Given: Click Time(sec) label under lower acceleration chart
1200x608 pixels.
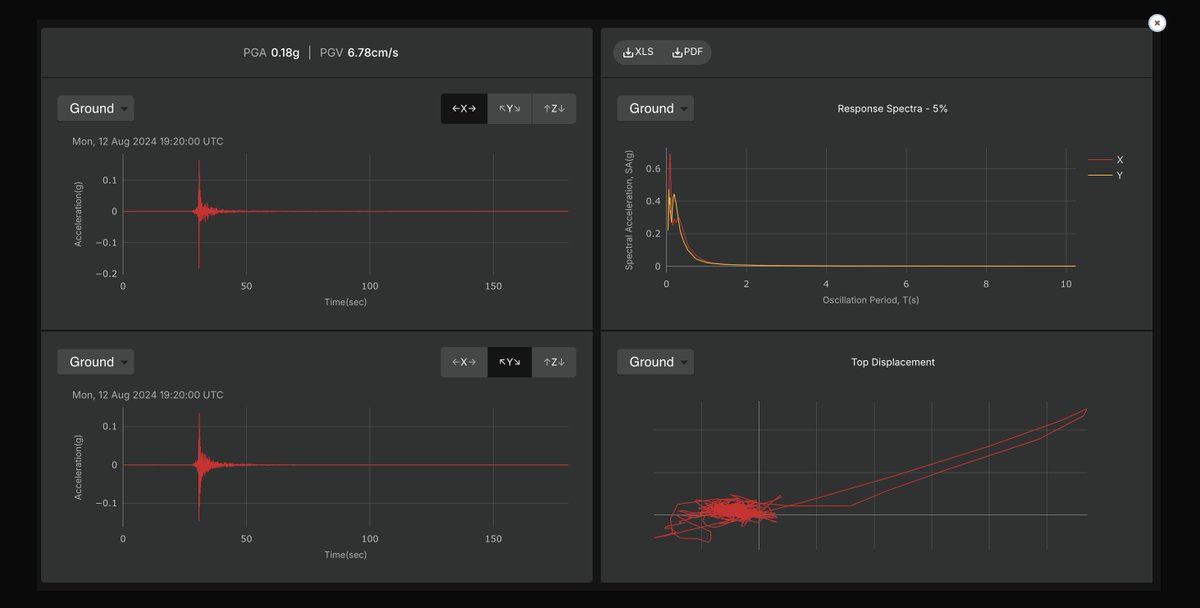Looking at the screenshot, I should (x=345, y=554).
